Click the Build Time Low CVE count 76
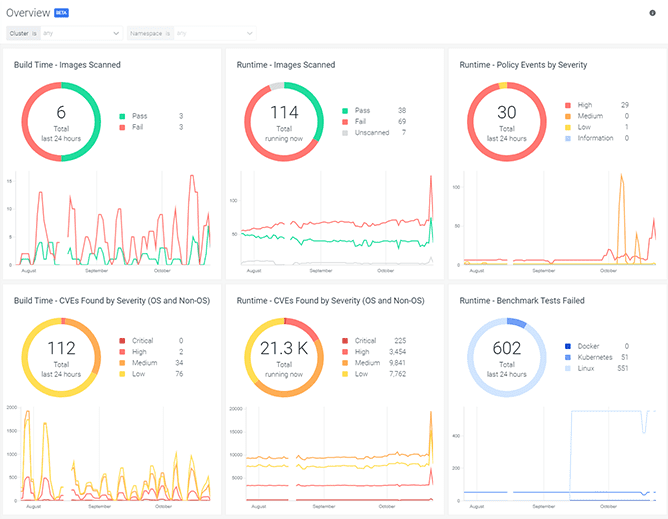The height and width of the screenshot is (519, 668). (x=179, y=374)
